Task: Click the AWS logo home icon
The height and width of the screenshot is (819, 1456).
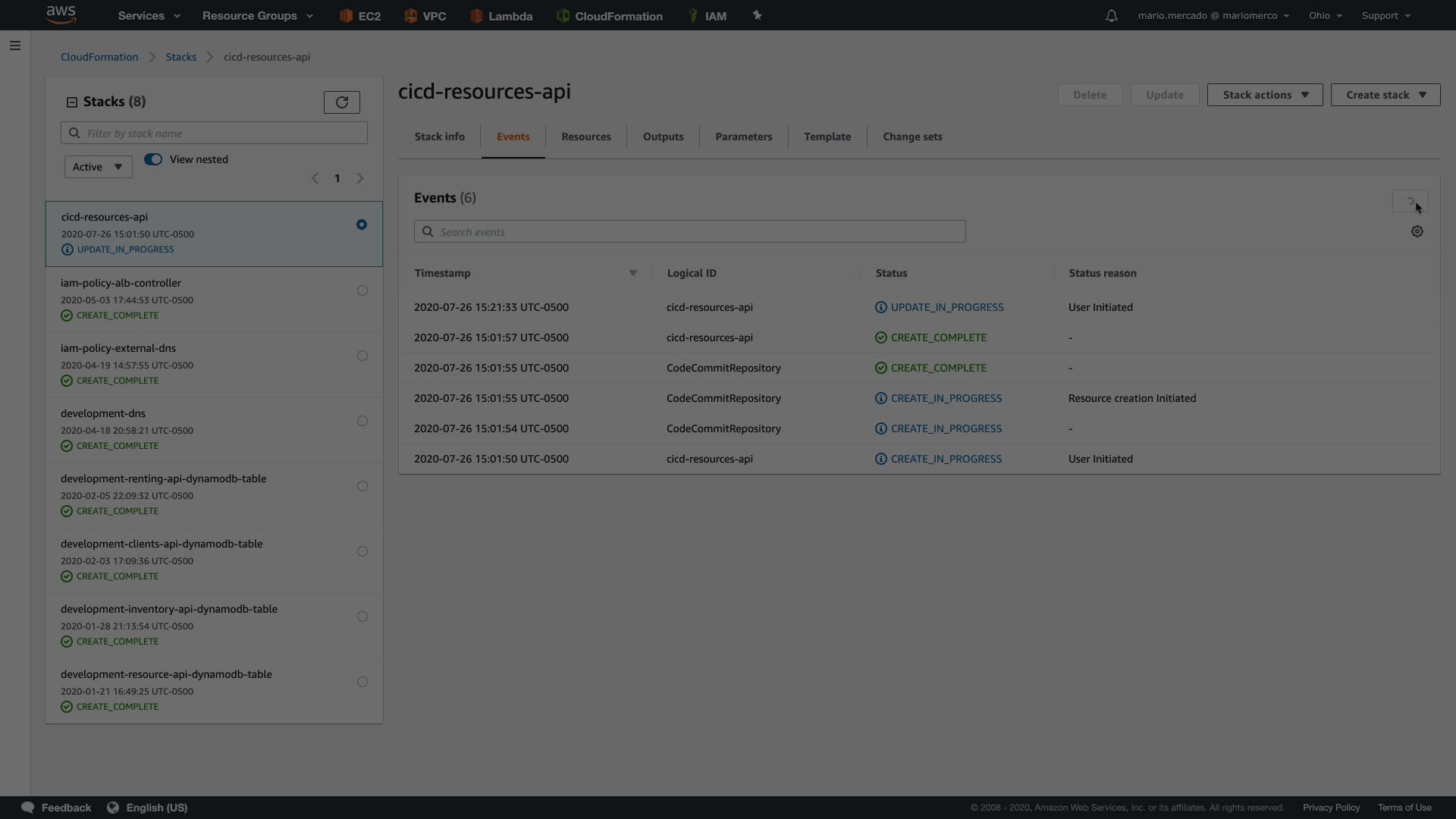Action: click(61, 14)
